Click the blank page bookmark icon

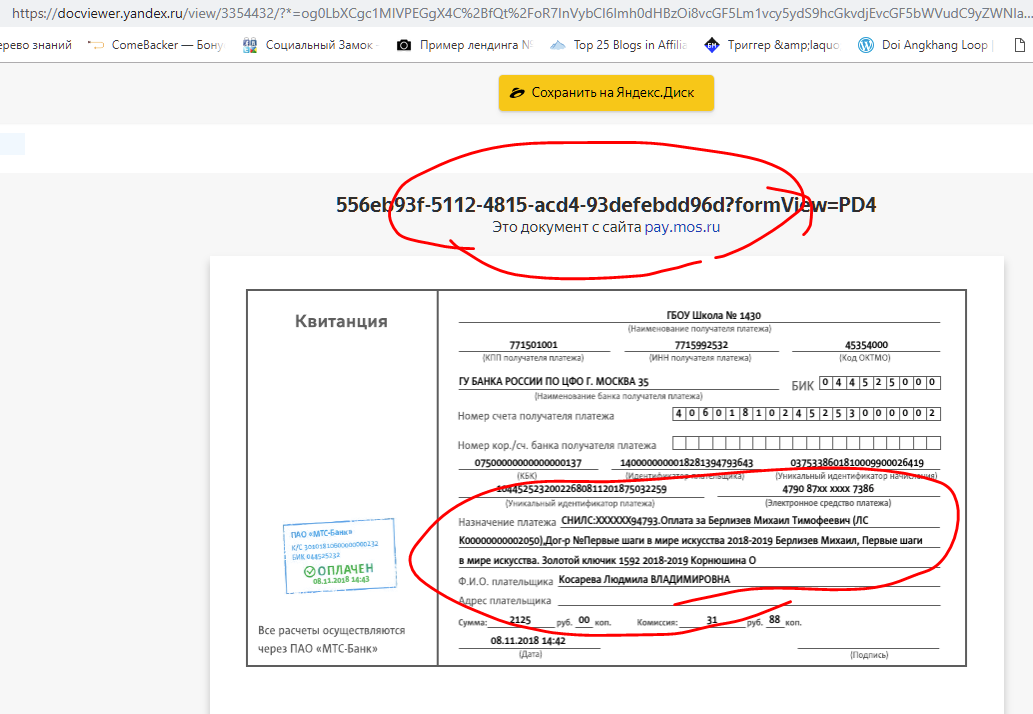pos(1020,45)
